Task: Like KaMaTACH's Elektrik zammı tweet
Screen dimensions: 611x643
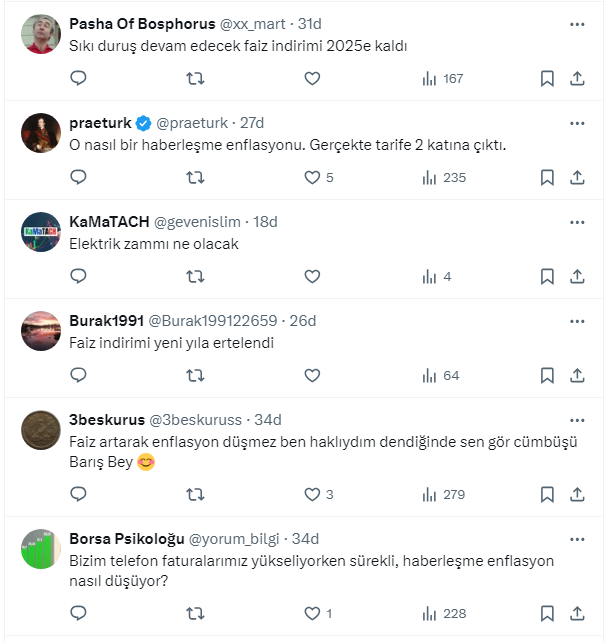Action: coord(312,276)
